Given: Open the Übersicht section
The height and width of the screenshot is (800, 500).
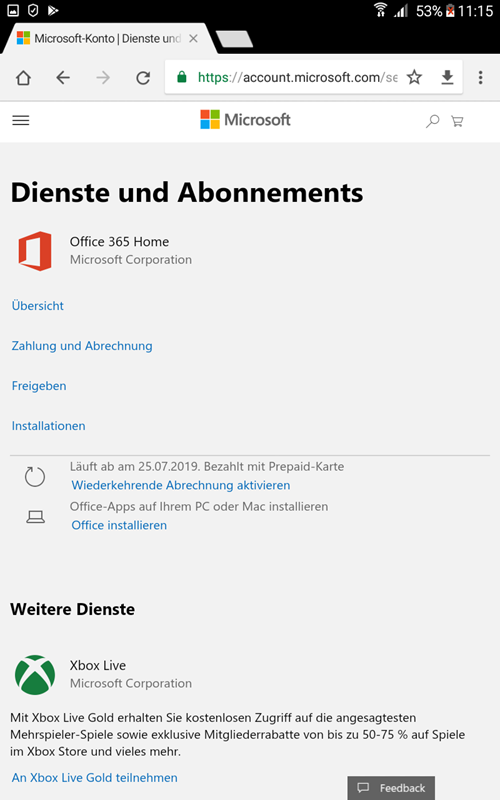Looking at the screenshot, I should click(38, 306).
